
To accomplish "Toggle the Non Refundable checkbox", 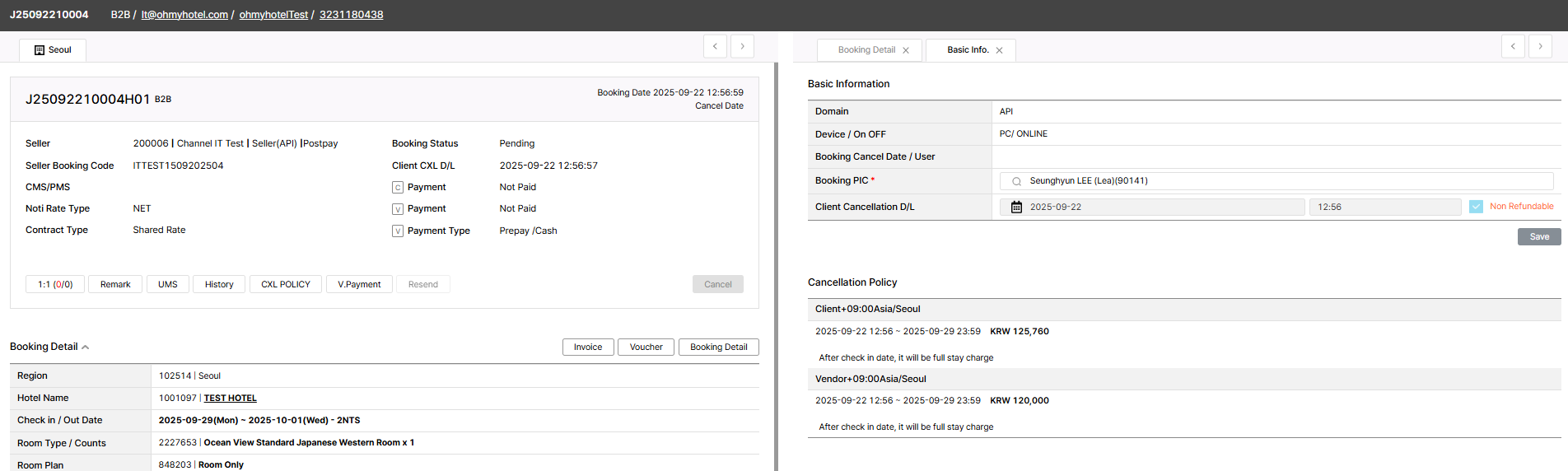I will (1476, 207).
